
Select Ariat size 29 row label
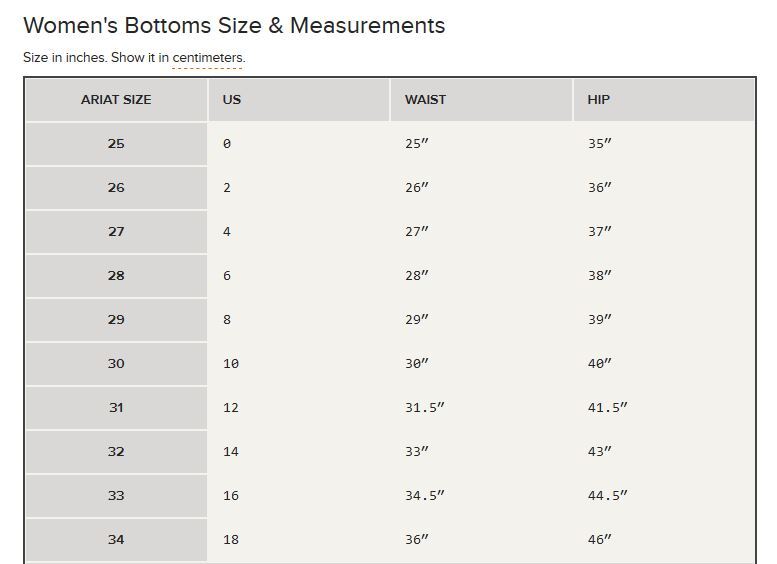(x=116, y=320)
